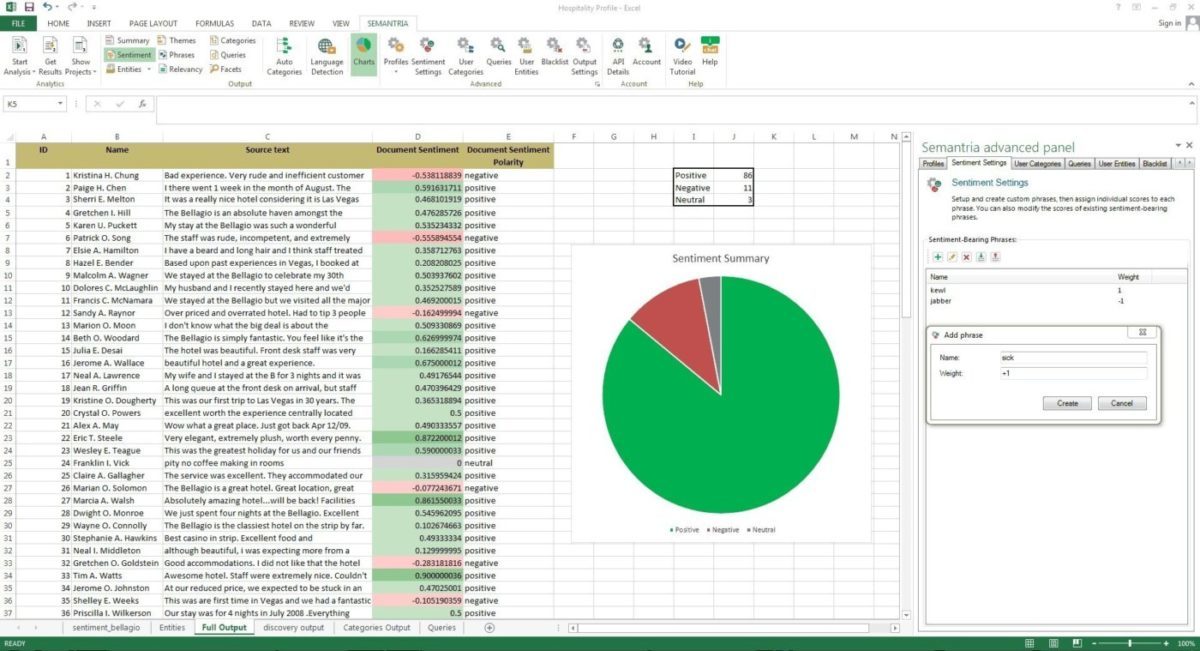Viewport: 1200px width, 651px height.
Task: Open Auto Categories in the Output group
Action: (284, 55)
